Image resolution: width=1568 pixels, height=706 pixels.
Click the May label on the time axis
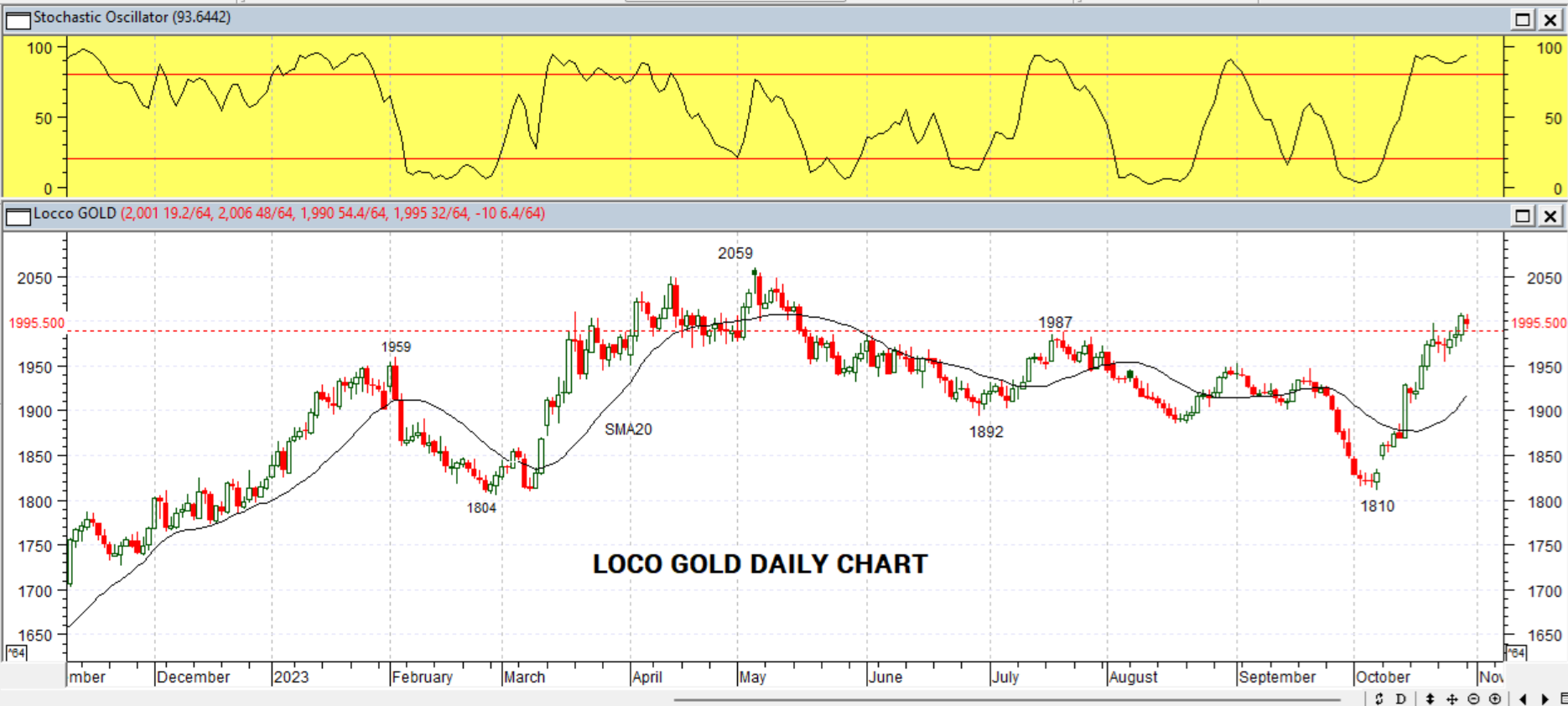753,677
